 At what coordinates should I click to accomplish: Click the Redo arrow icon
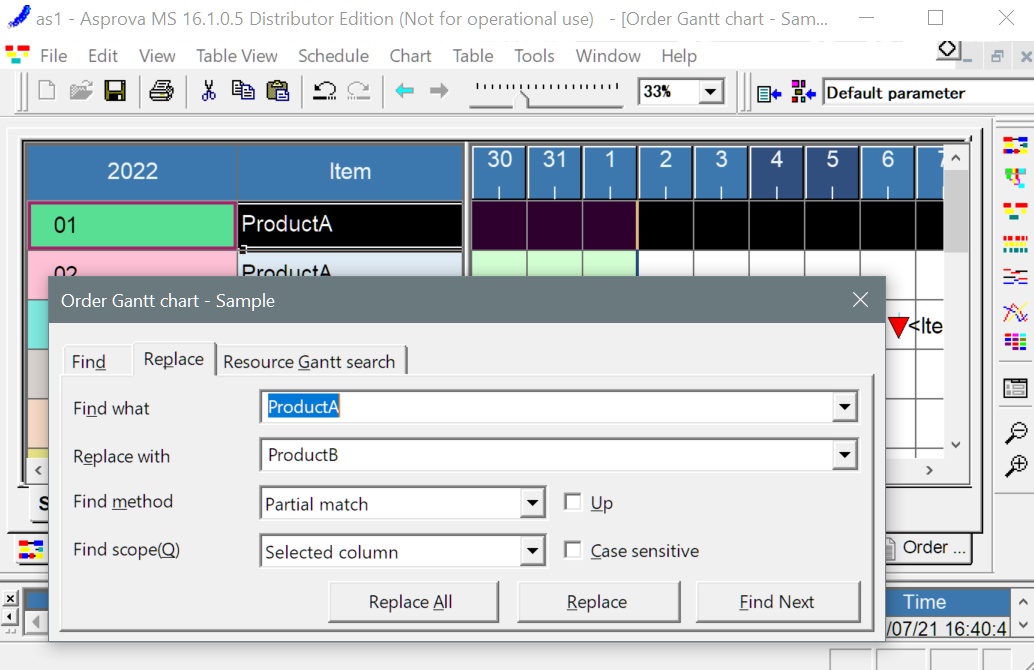[359, 90]
